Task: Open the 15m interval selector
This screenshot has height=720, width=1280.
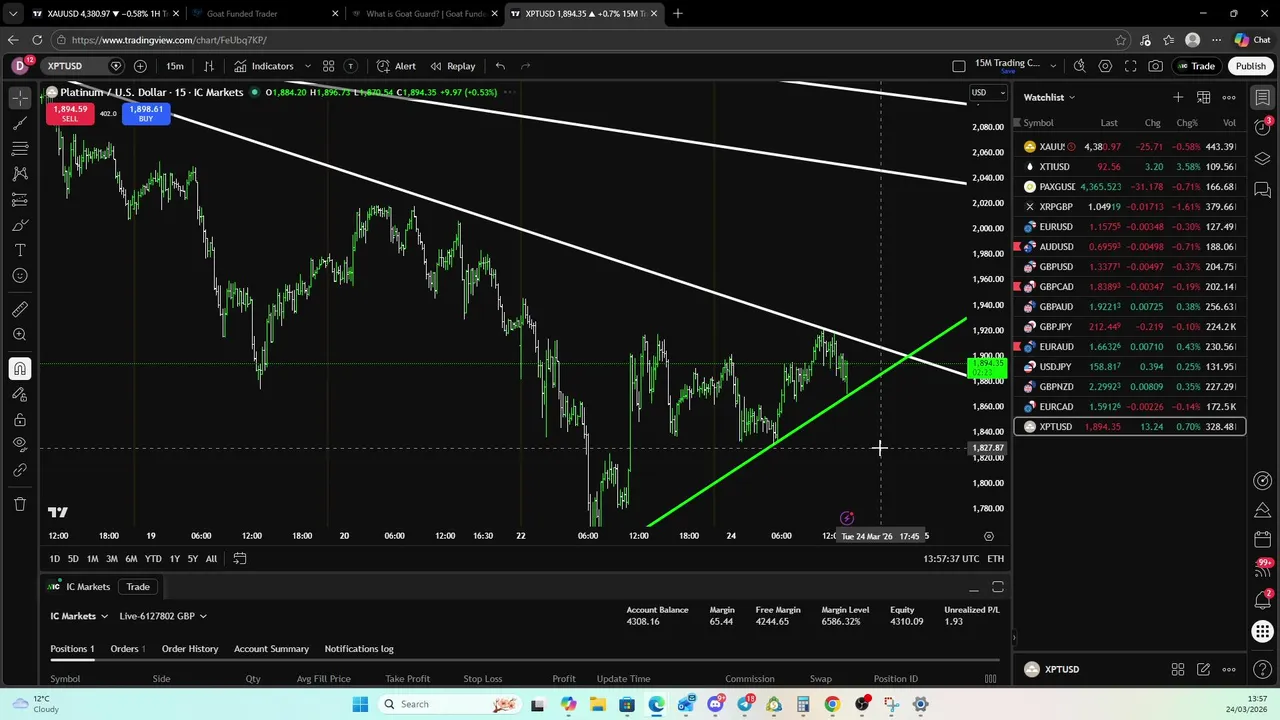Action: coord(175,66)
